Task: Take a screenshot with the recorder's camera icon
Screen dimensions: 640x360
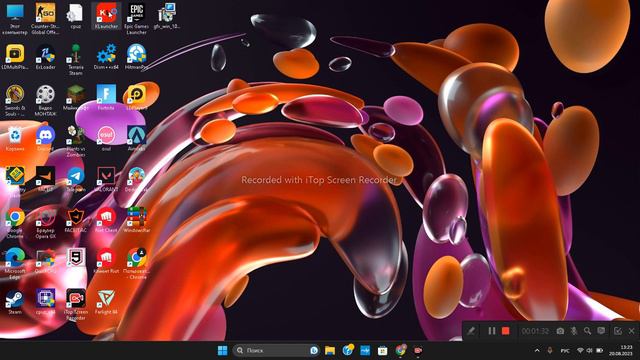Action: (x=560, y=331)
